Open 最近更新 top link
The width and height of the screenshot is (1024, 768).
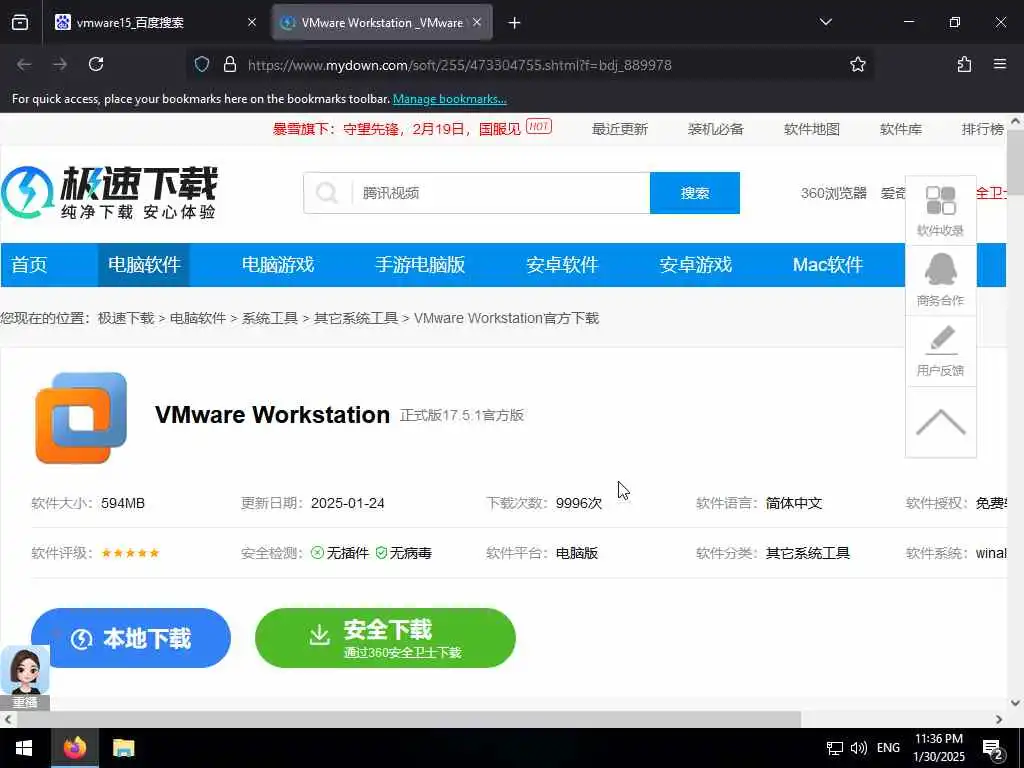coord(619,129)
